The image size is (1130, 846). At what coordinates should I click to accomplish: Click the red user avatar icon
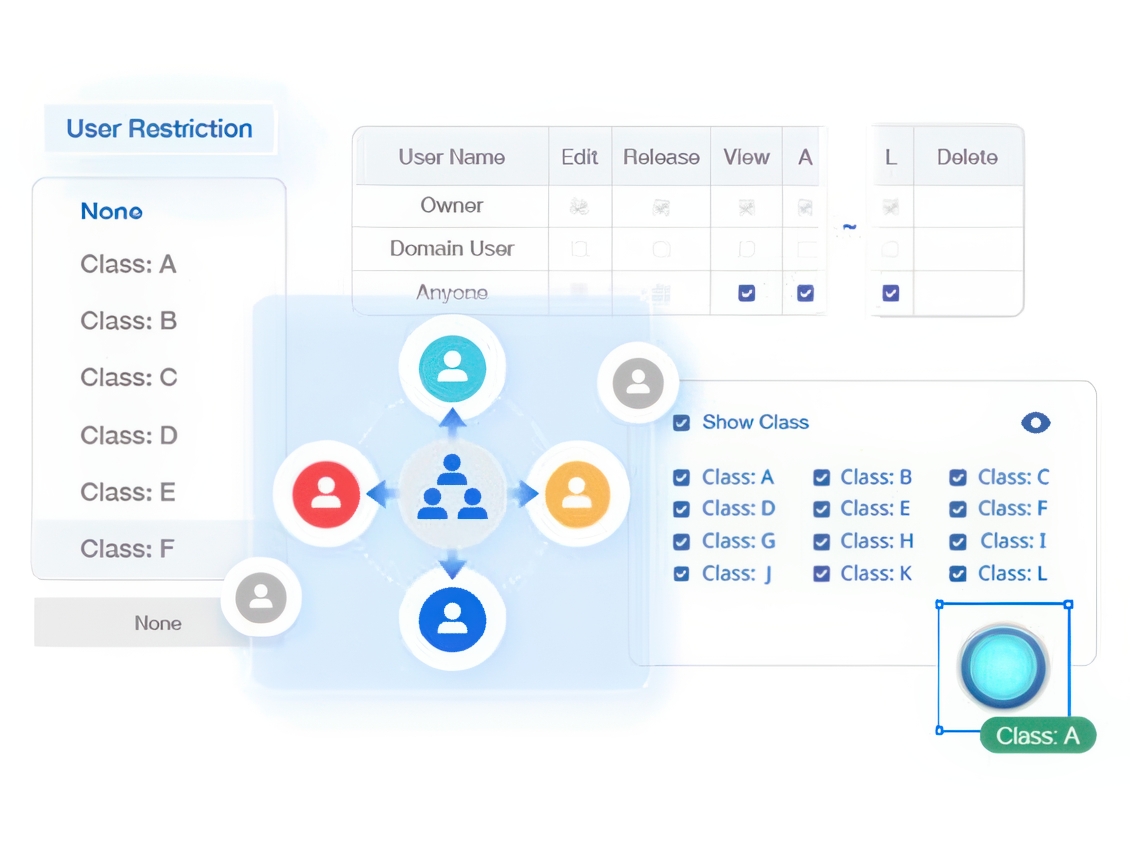(326, 493)
